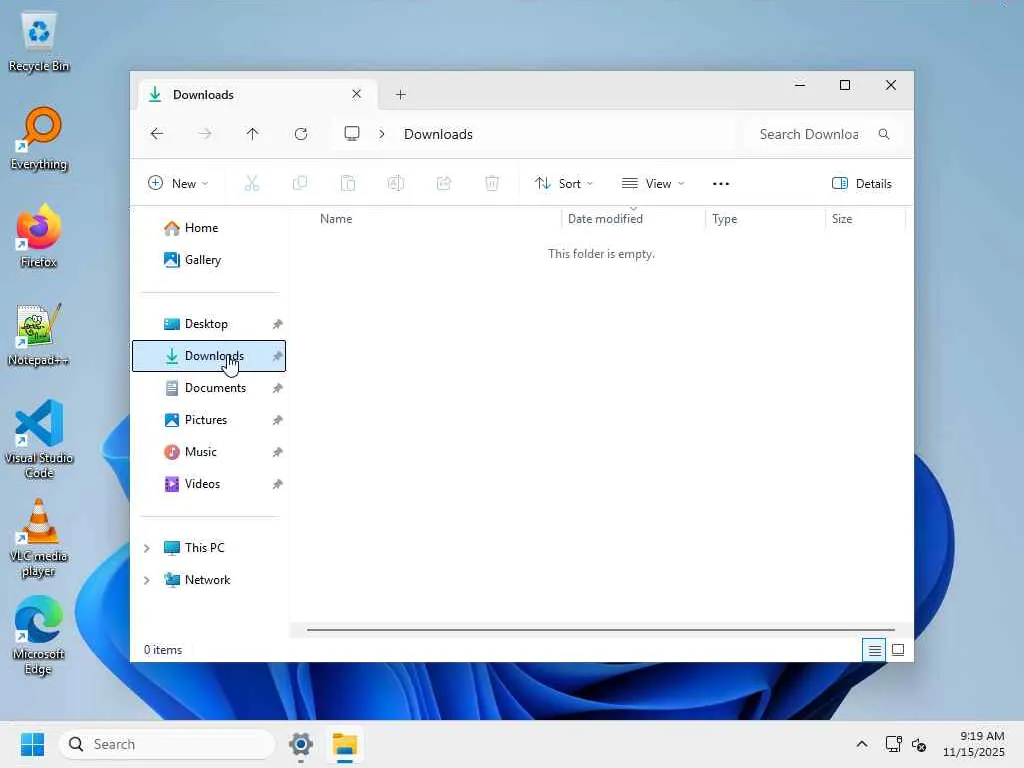The width and height of the screenshot is (1024, 768).
Task: Click the Share icon in the toolbar
Action: 444,184
